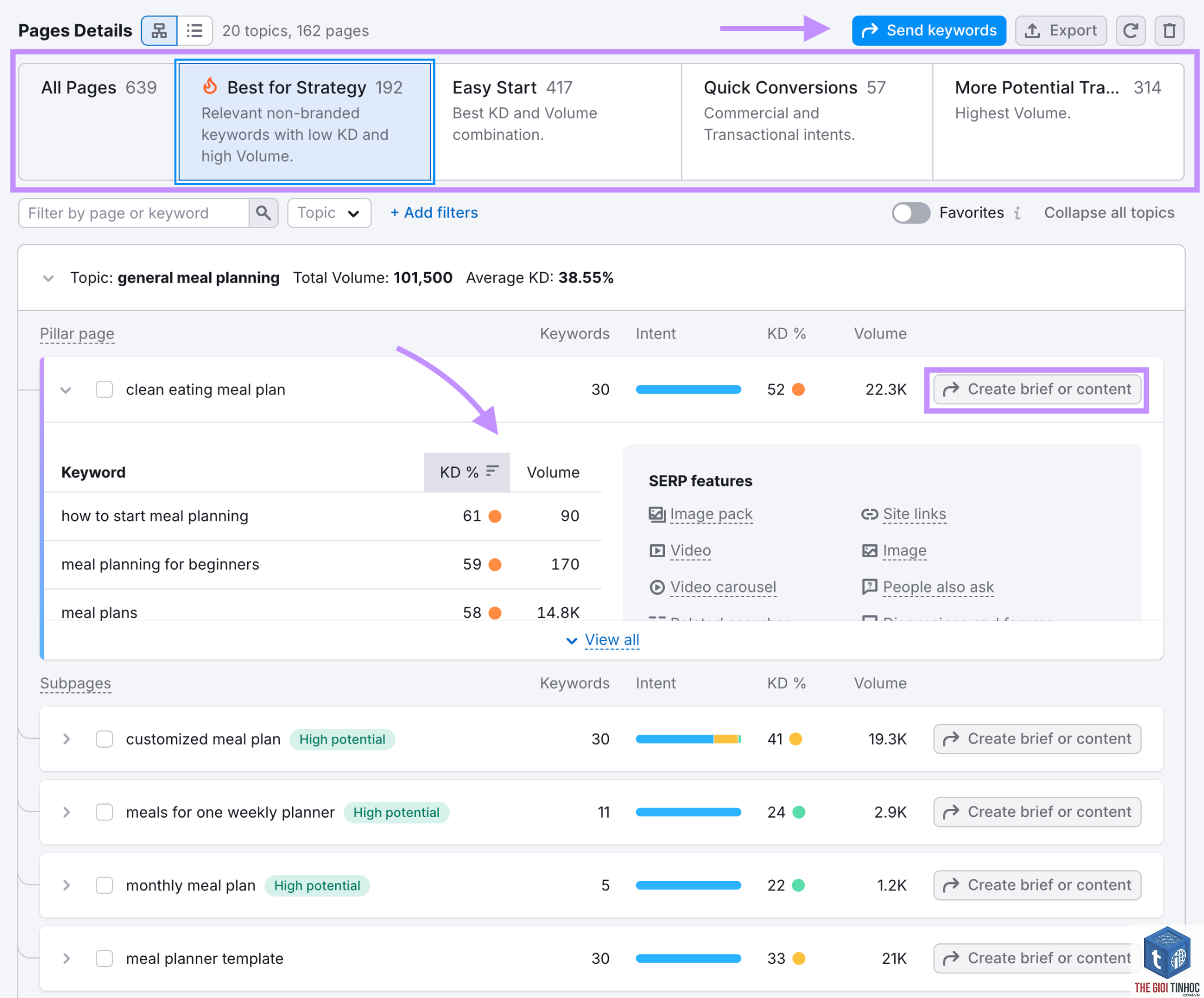Image resolution: width=1204 pixels, height=998 pixels.
Task: Click the Favorites info icon
Action: 1017,213
